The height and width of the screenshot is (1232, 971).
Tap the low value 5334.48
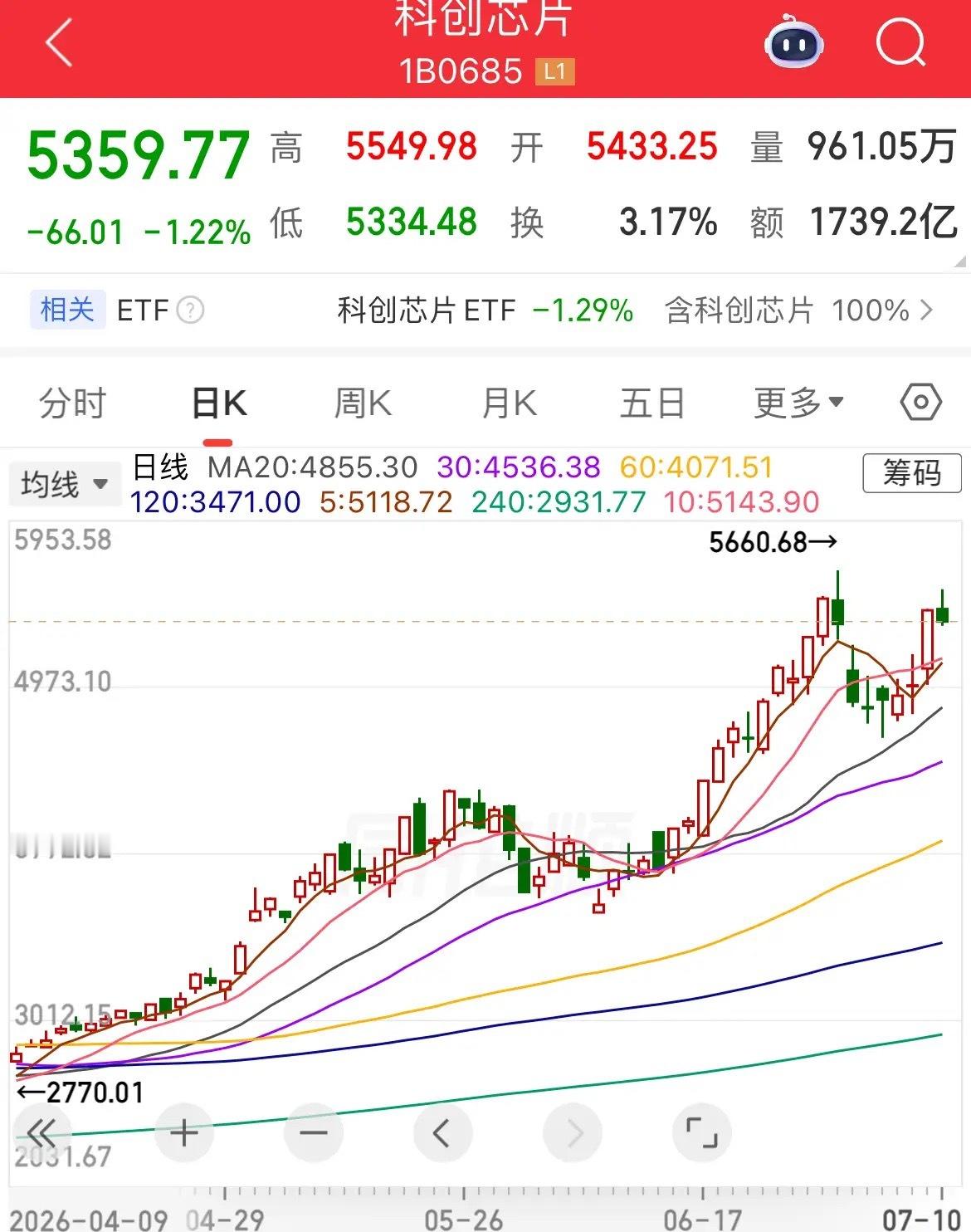click(x=412, y=222)
